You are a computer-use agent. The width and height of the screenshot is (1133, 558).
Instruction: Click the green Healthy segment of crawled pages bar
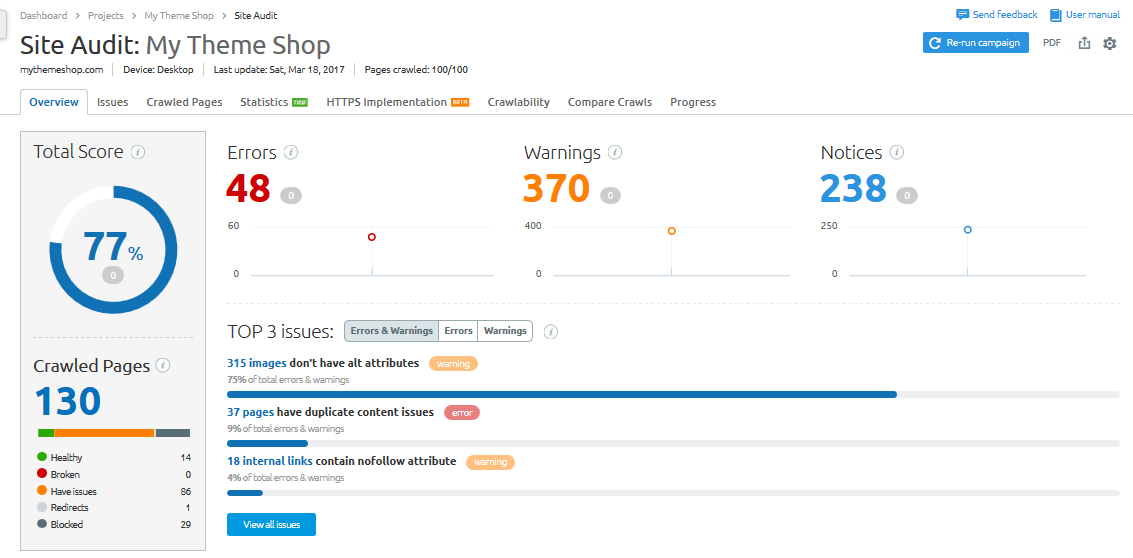tap(46, 433)
